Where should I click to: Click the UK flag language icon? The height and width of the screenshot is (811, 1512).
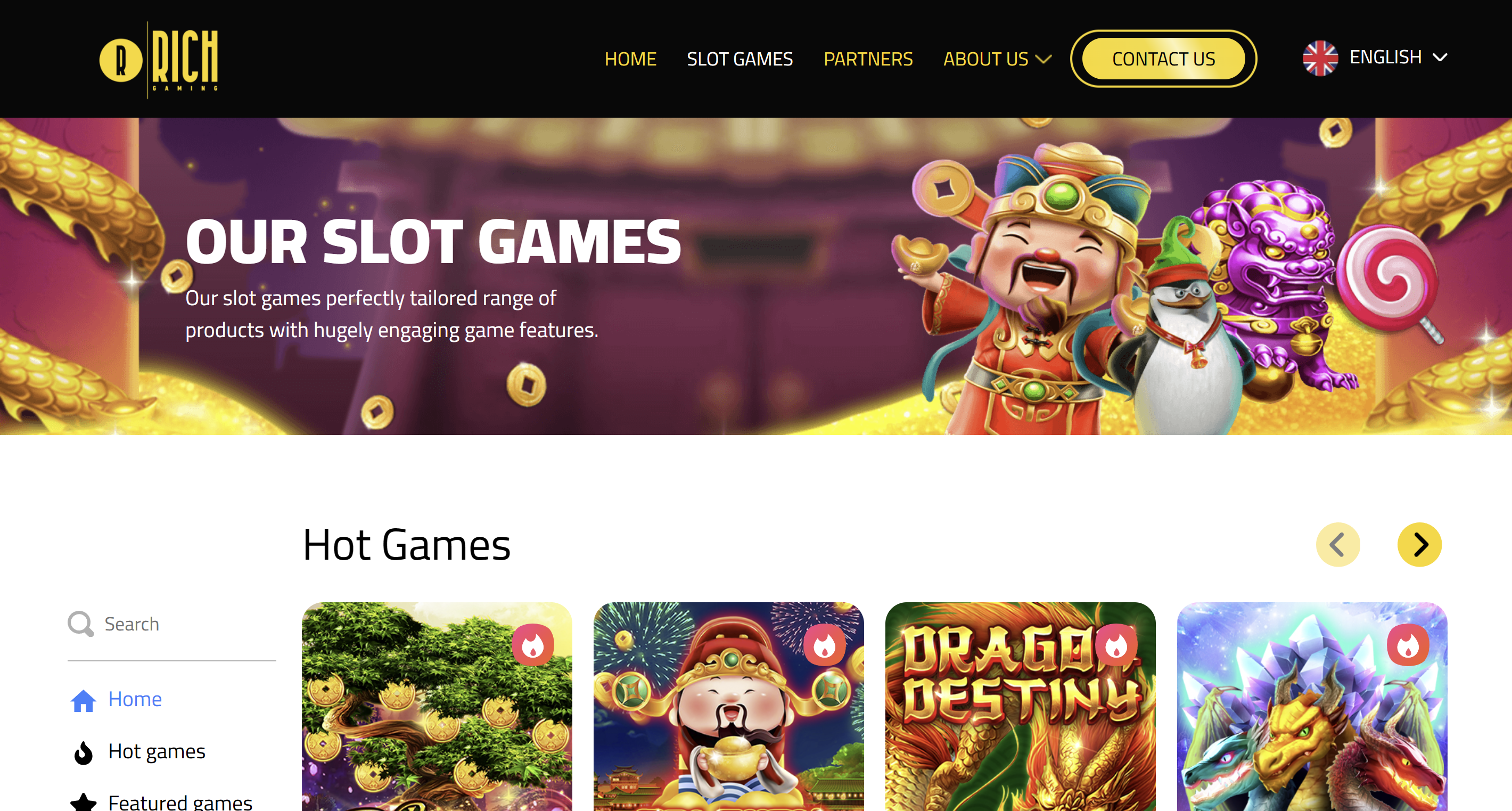(x=1320, y=58)
